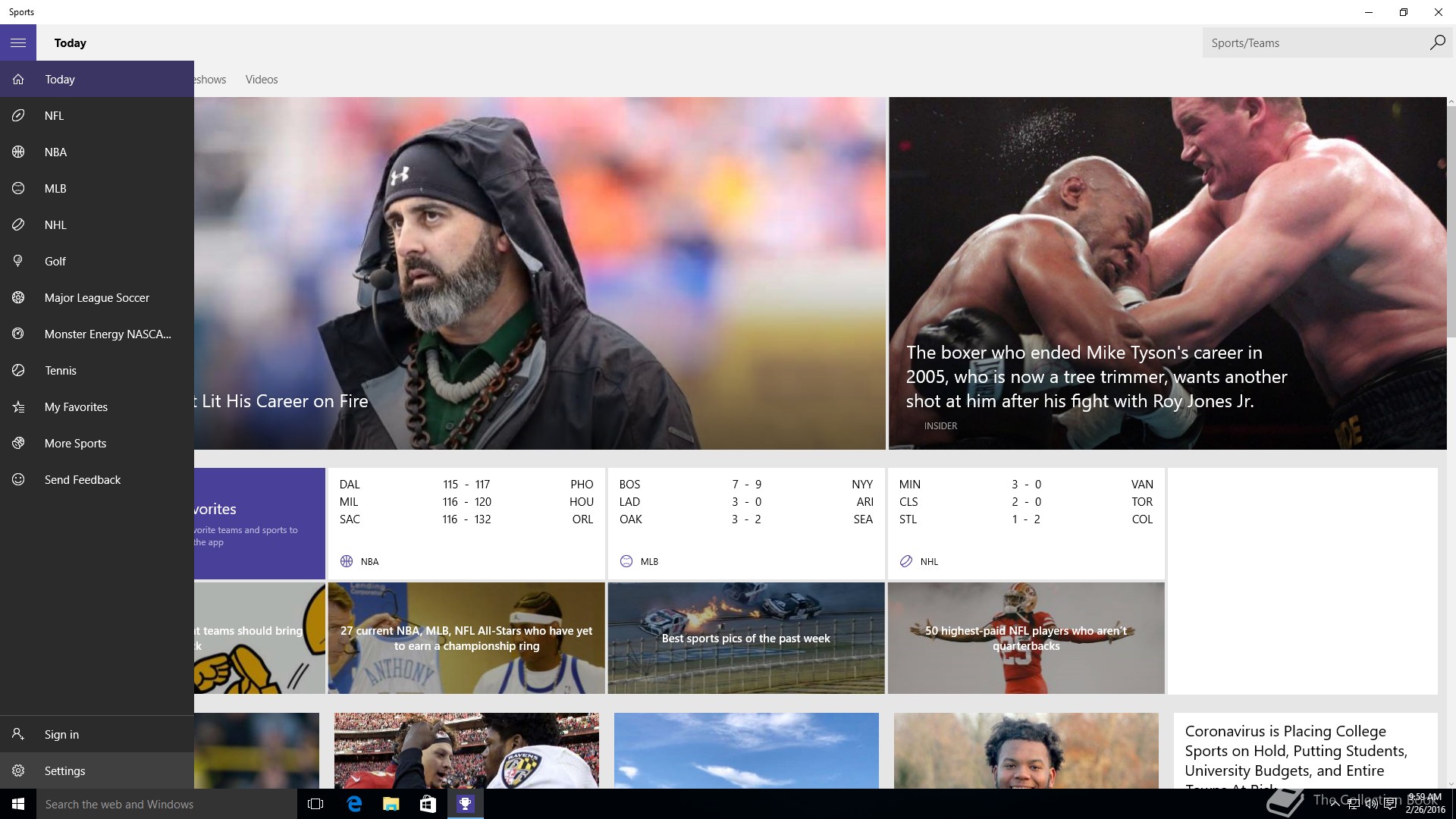Viewport: 1456px width, 819px height.
Task: Open the NHL hockey stick icon
Action: coord(18,225)
